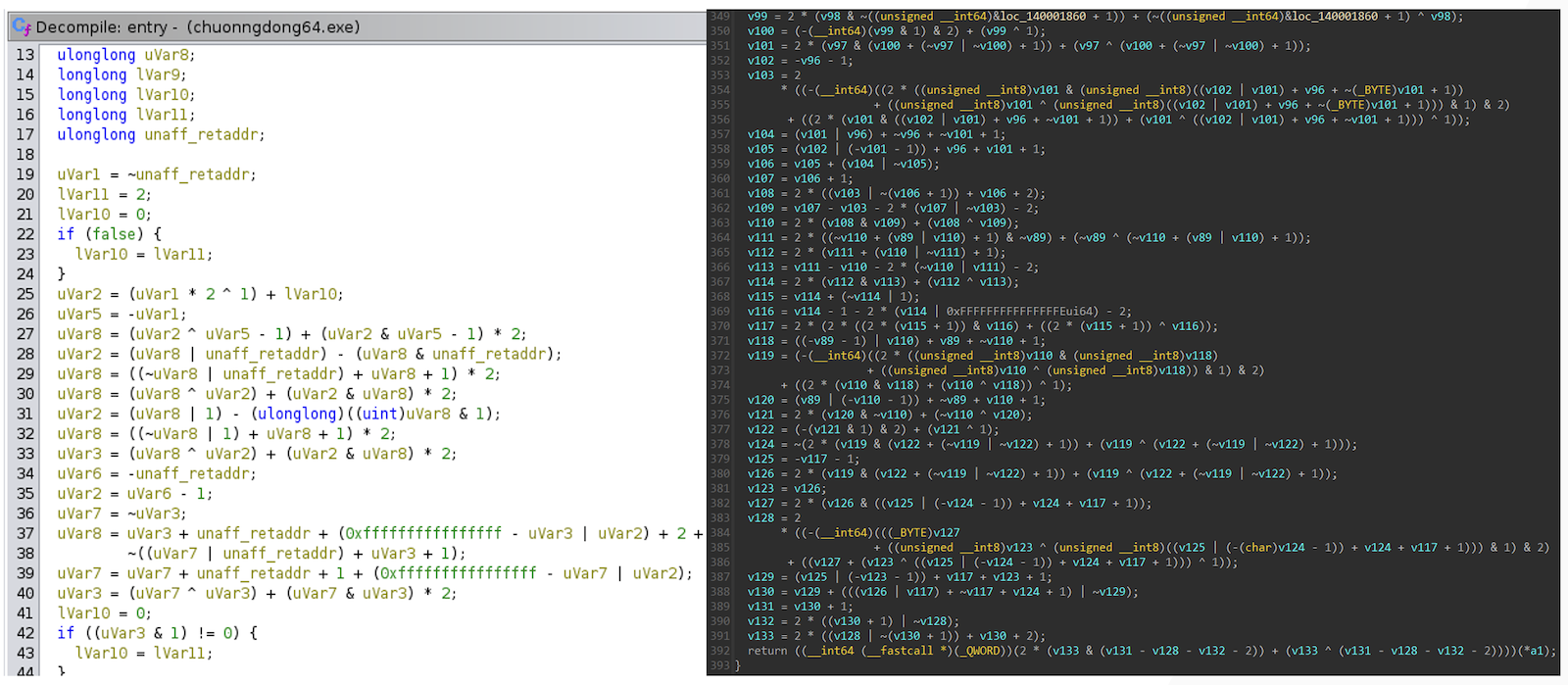1568x685 pixels.
Task: Click line number 19 in Ghidra gutter
Action: 24,174
